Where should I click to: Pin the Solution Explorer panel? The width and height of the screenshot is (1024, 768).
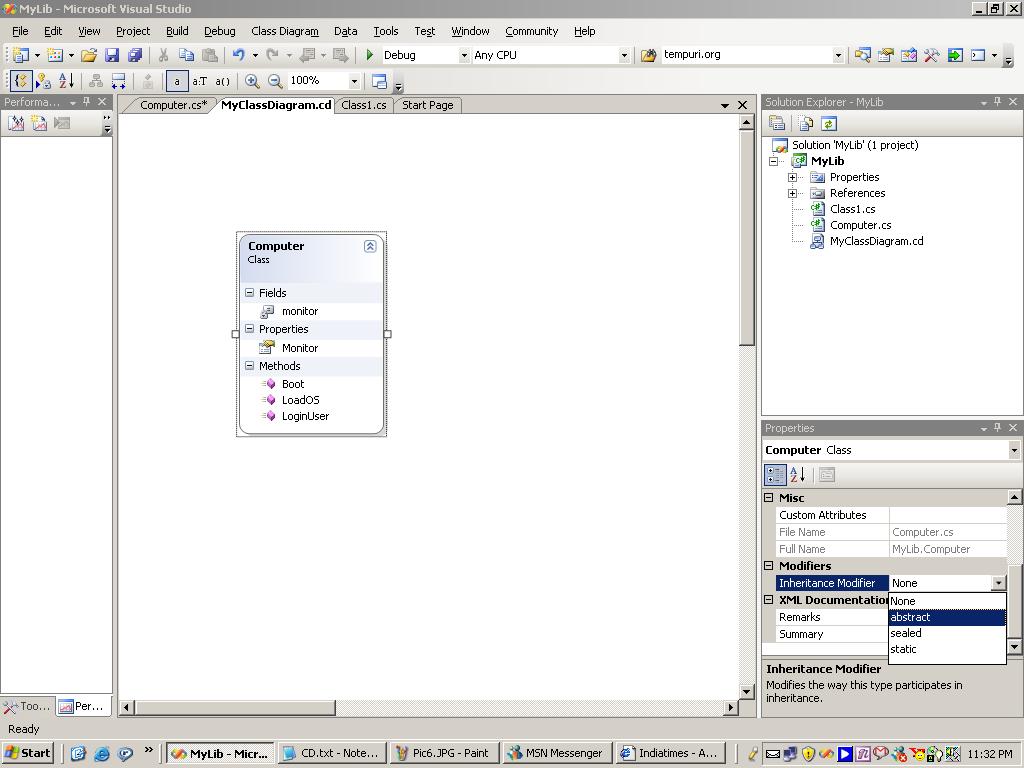click(x=997, y=101)
